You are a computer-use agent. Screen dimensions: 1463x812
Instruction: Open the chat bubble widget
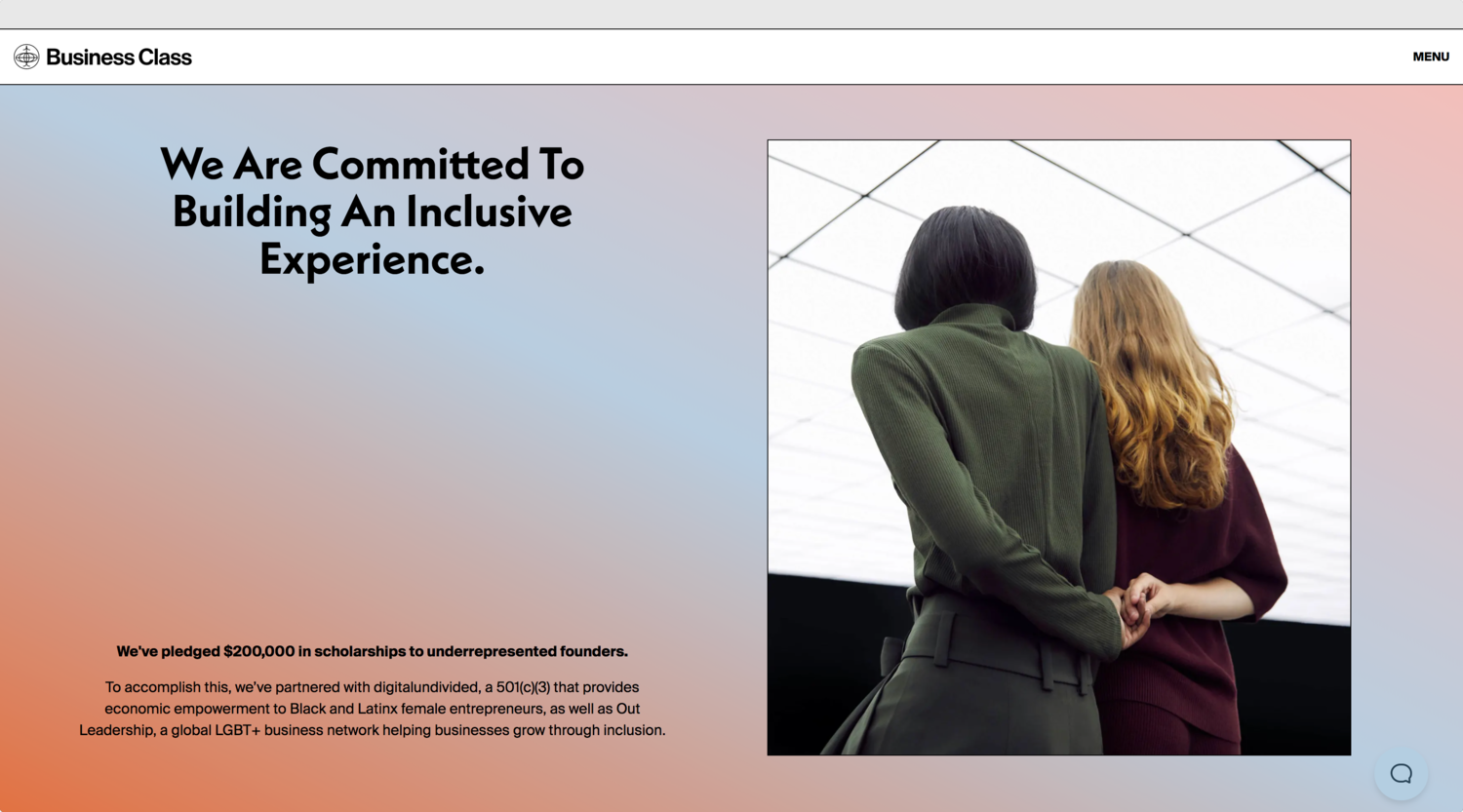[x=1401, y=774]
